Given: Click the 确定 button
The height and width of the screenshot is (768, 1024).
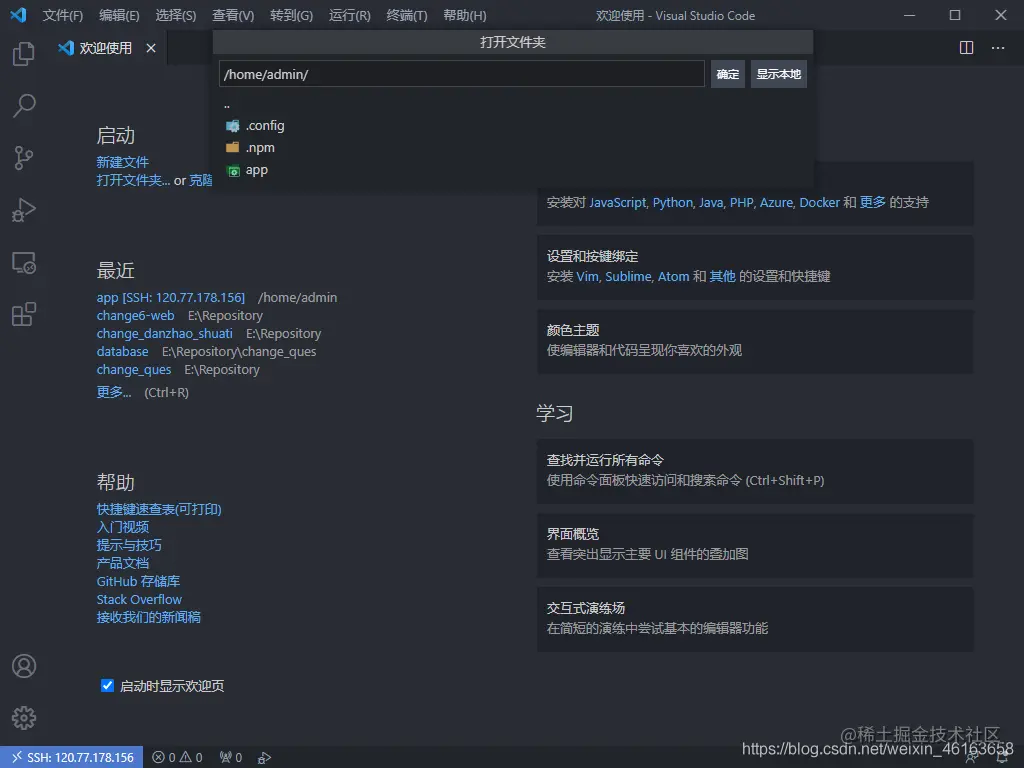Looking at the screenshot, I should click(x=728, y=74).
